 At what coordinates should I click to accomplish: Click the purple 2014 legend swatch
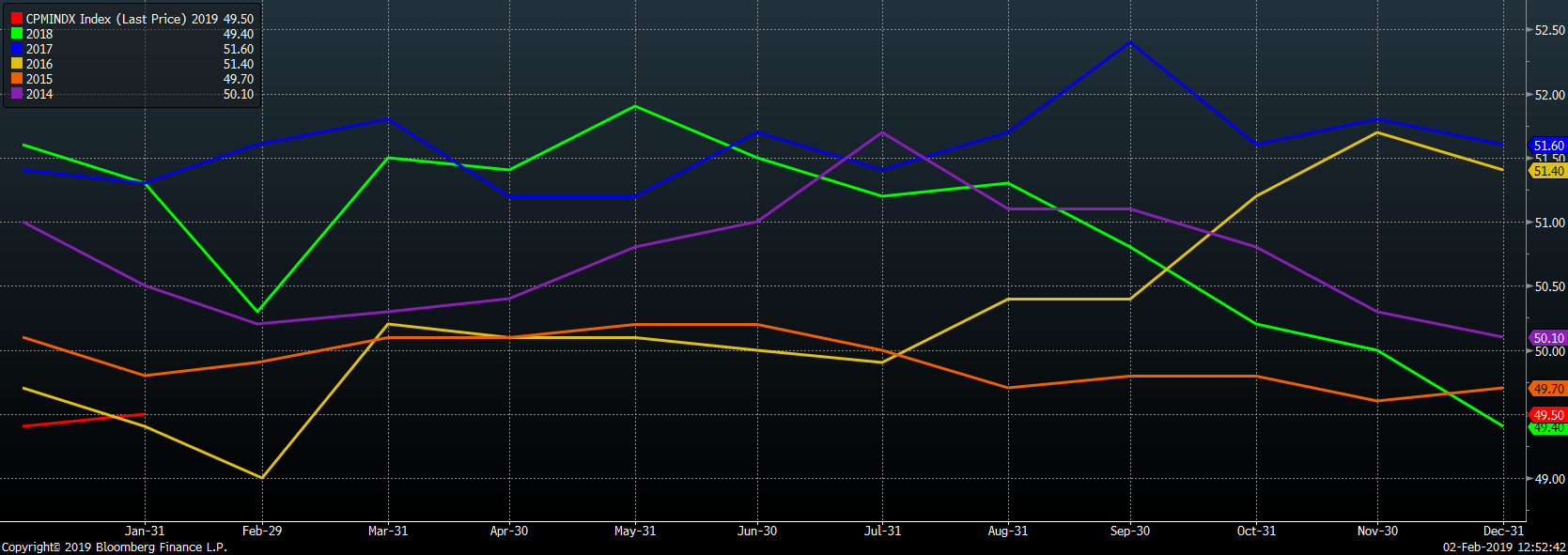pos(17,94)
